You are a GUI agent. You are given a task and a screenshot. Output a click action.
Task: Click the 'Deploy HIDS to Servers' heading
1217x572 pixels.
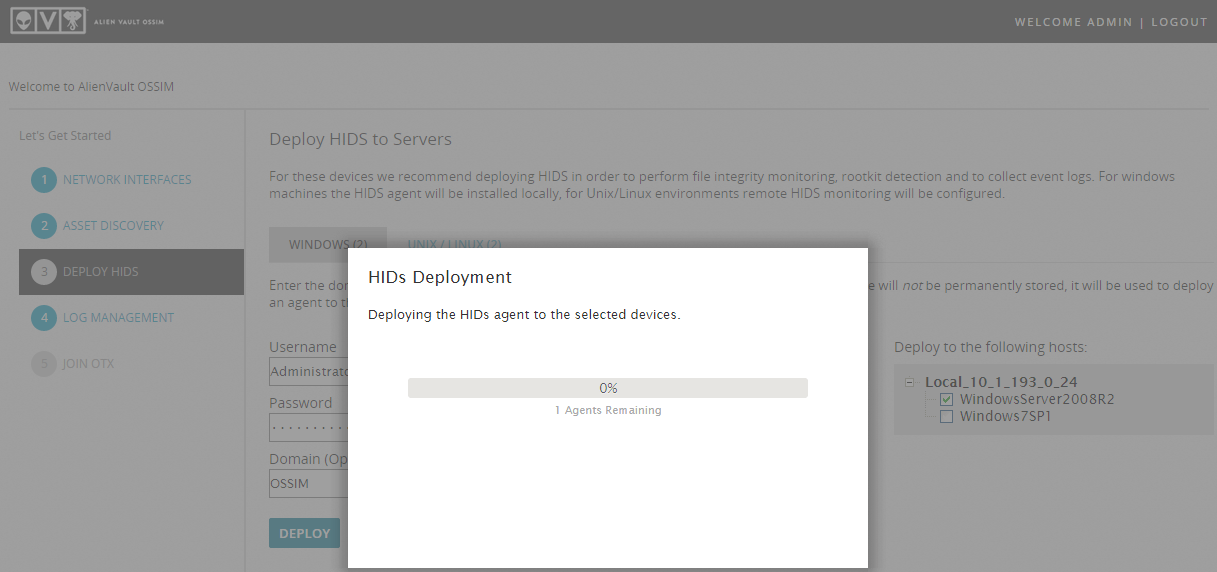coord(361,139)
